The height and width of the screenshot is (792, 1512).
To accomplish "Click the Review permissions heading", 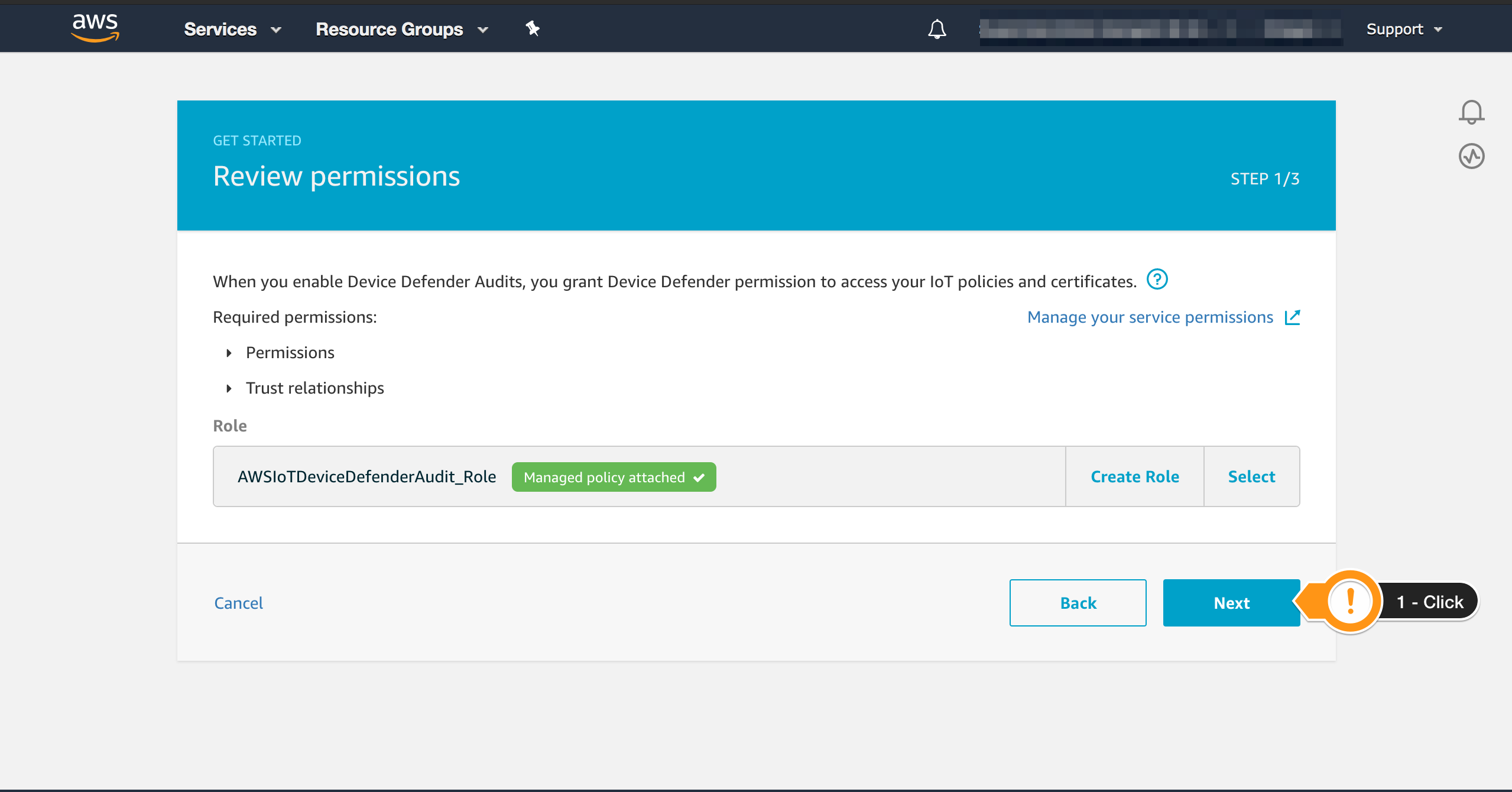I will pyautogui.click(x=336, y=176).
